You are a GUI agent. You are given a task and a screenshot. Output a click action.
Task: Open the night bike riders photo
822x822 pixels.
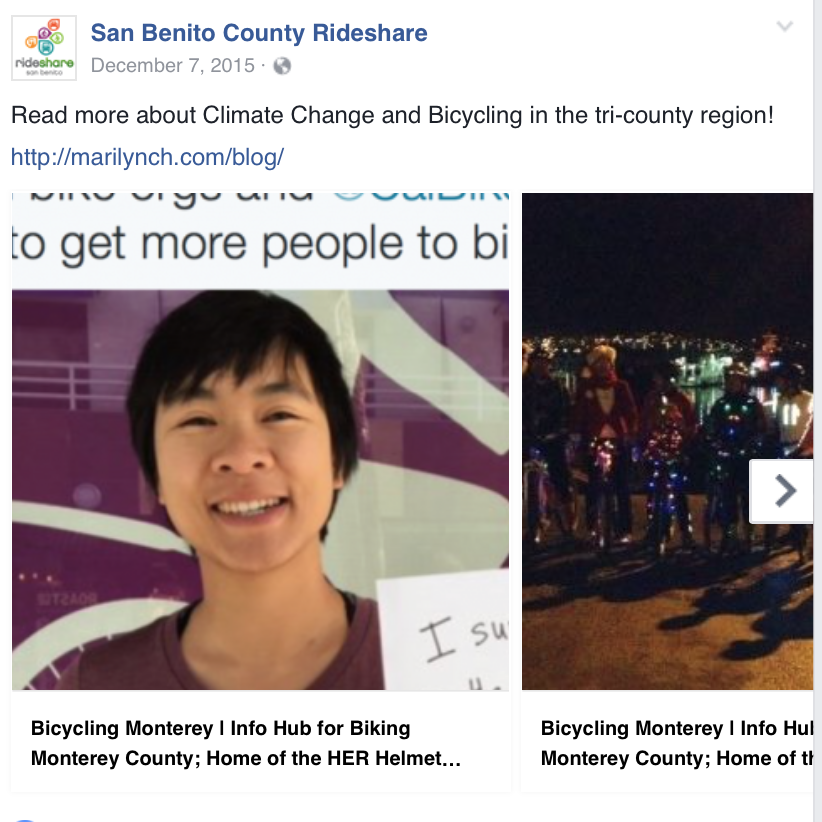click(x=667, y=441)
